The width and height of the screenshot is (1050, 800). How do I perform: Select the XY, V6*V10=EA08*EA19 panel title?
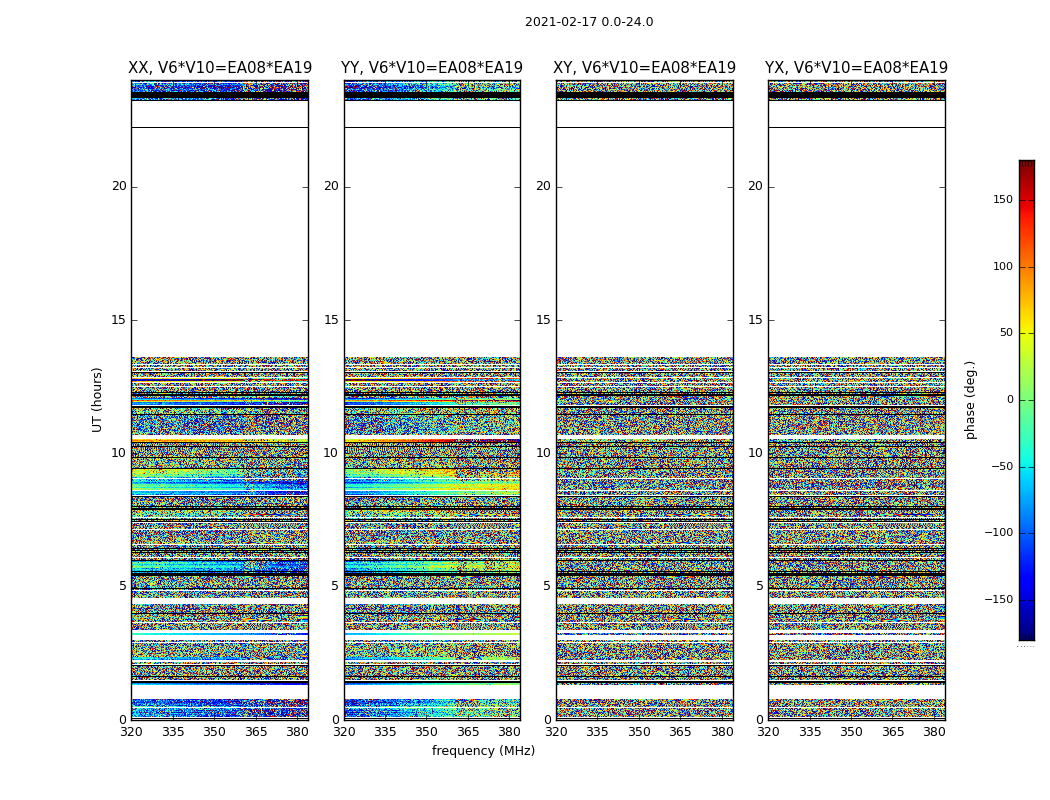(x=644, y=68)
